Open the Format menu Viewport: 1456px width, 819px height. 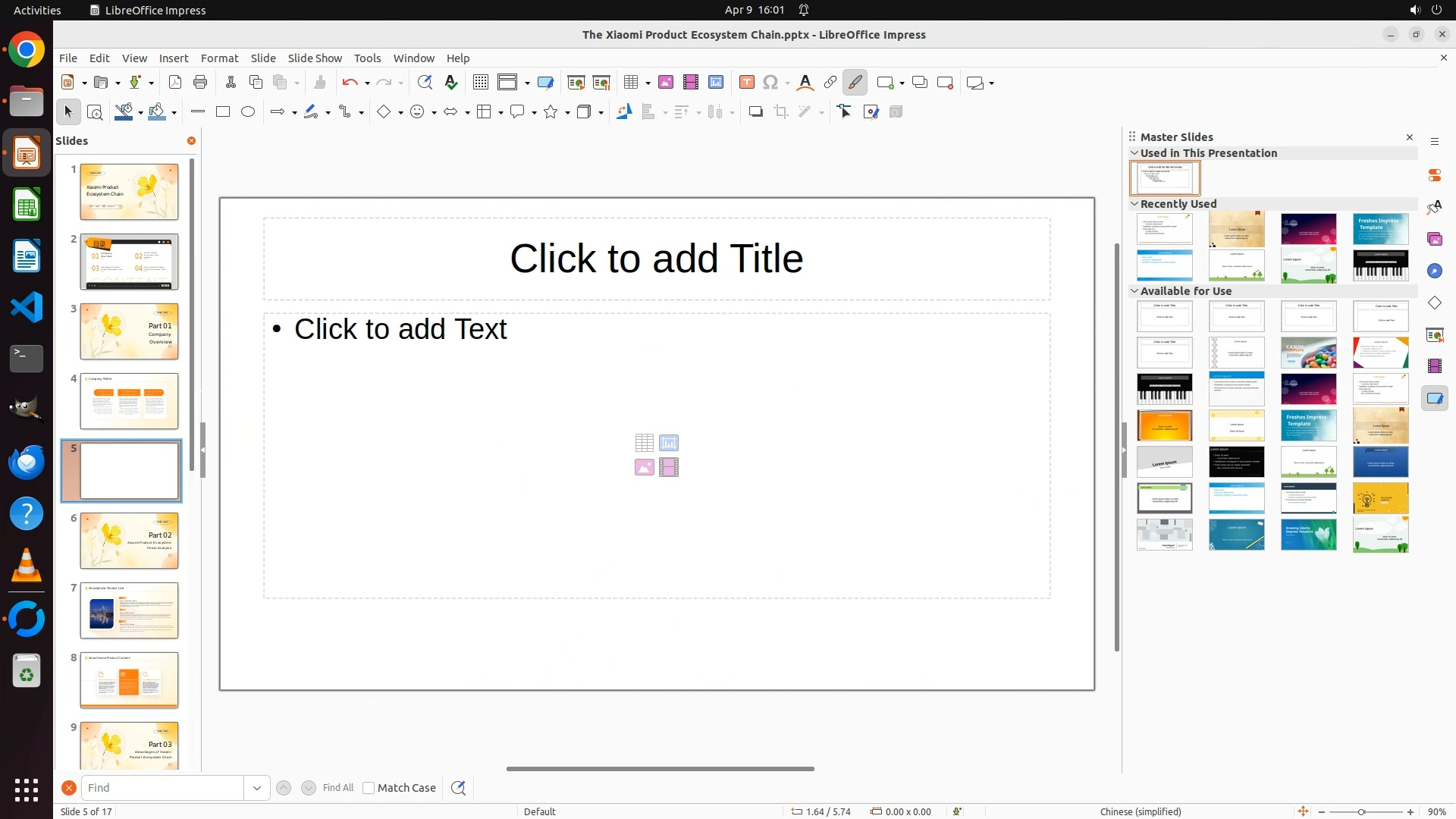pyautogui.click(x=219, y=58)
